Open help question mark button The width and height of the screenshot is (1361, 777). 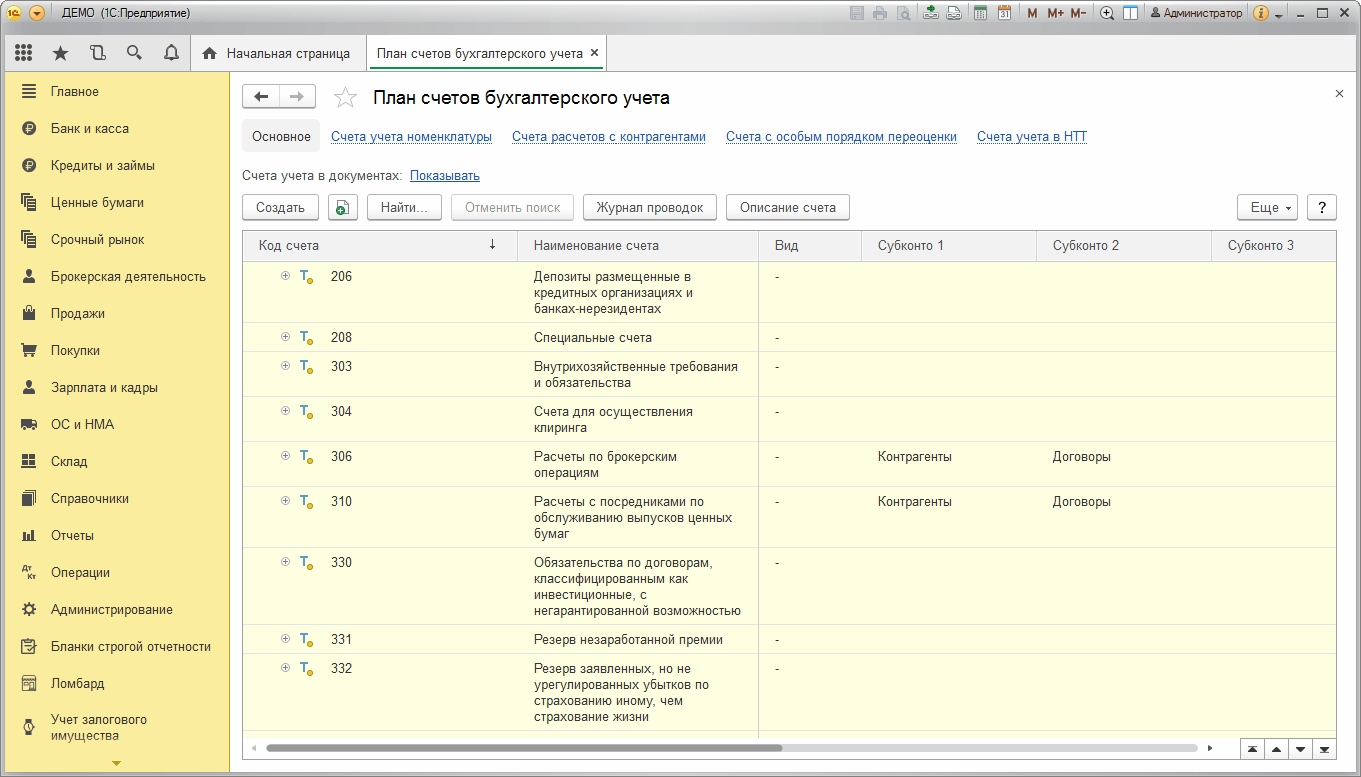point(1322,207)
